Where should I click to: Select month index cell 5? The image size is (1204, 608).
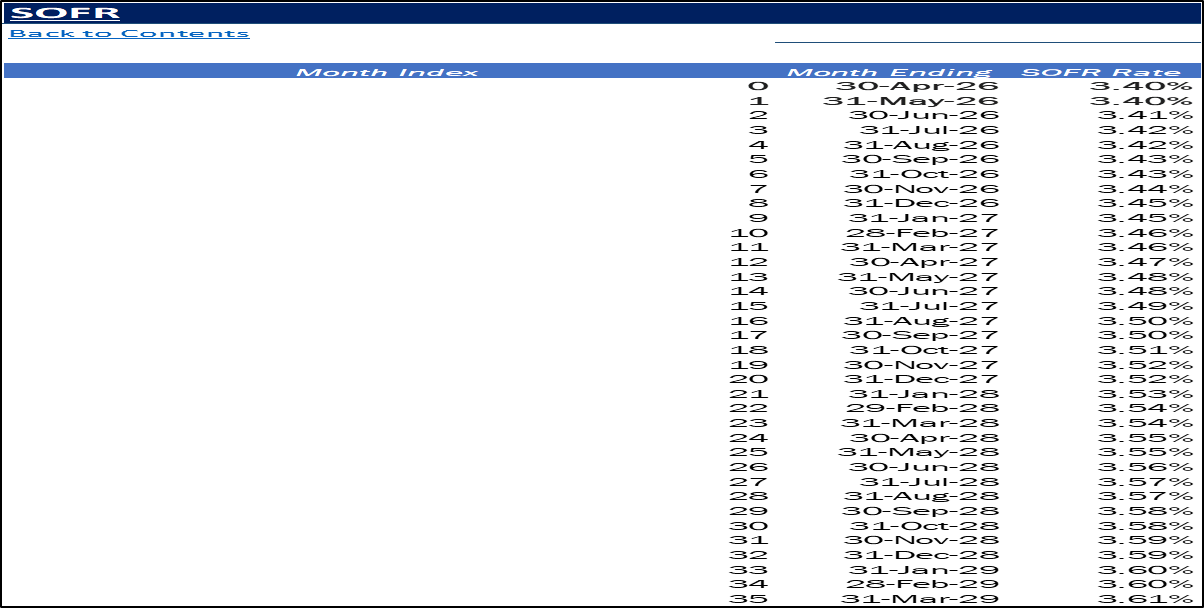[759, 159]
